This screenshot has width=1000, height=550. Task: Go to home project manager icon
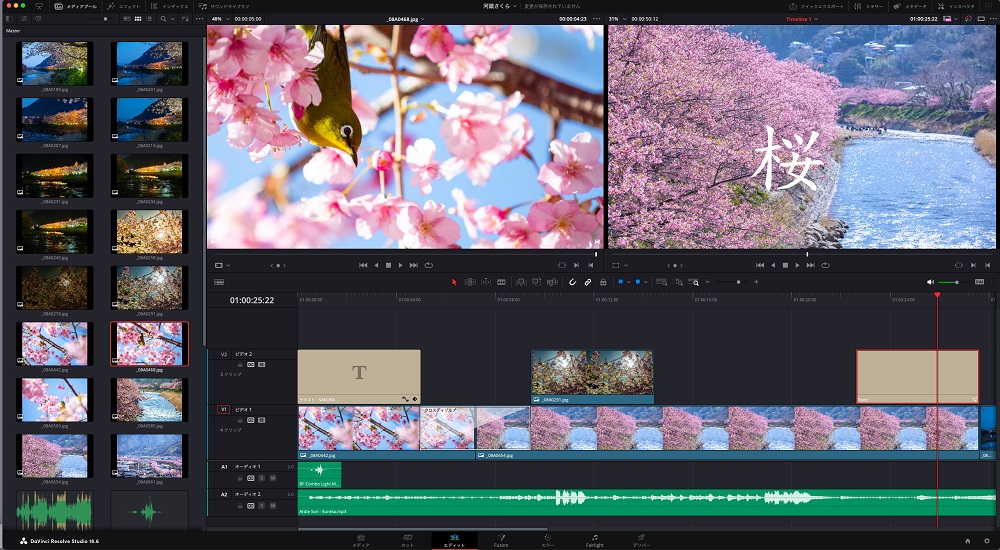tap(967, 540)
